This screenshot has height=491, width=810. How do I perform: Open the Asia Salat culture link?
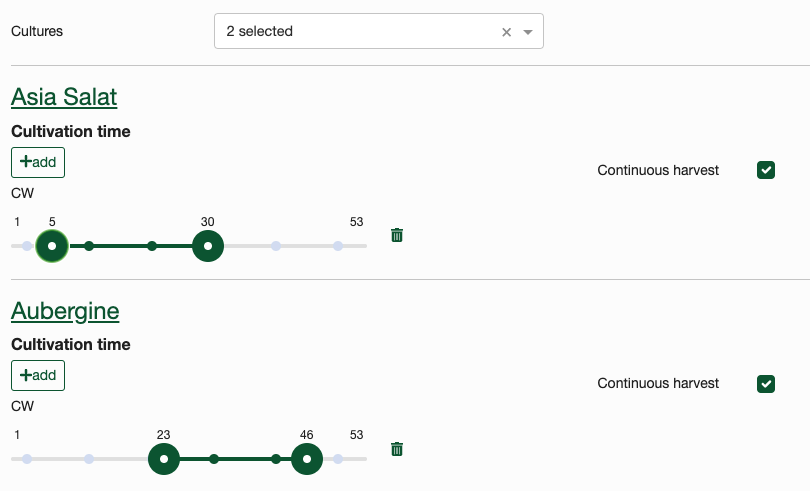coord(64,97)
